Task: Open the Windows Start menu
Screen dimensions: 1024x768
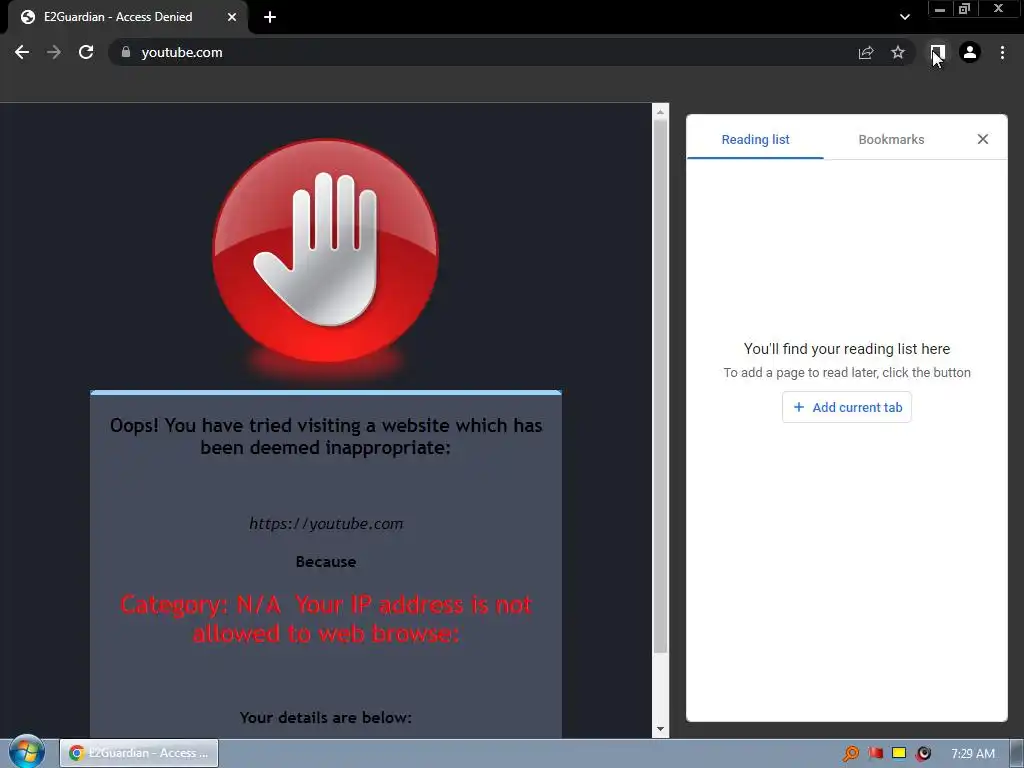Action: pyautogui.click(x=27, y=752)
